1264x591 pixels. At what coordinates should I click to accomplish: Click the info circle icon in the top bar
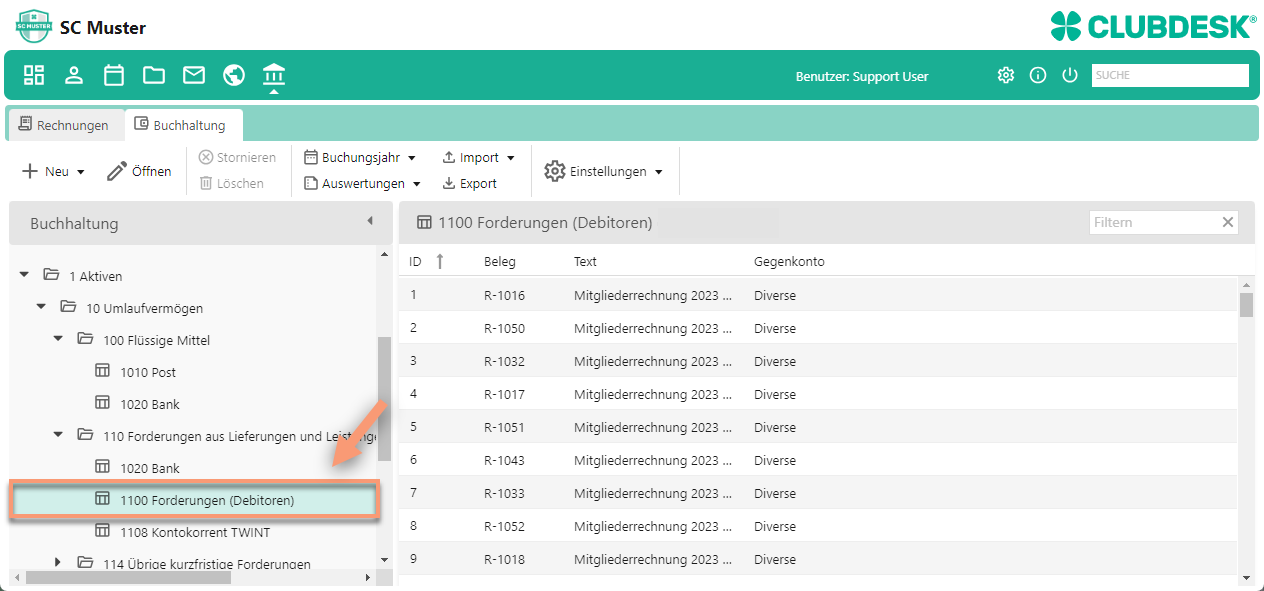(1038, 75)
